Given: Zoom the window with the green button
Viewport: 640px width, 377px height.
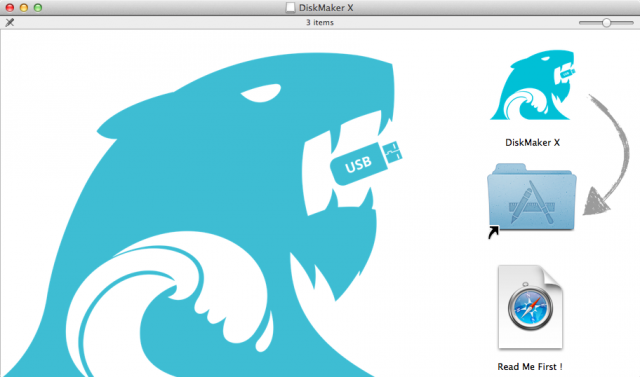Looking at the screenshot, I should (38, 7).
